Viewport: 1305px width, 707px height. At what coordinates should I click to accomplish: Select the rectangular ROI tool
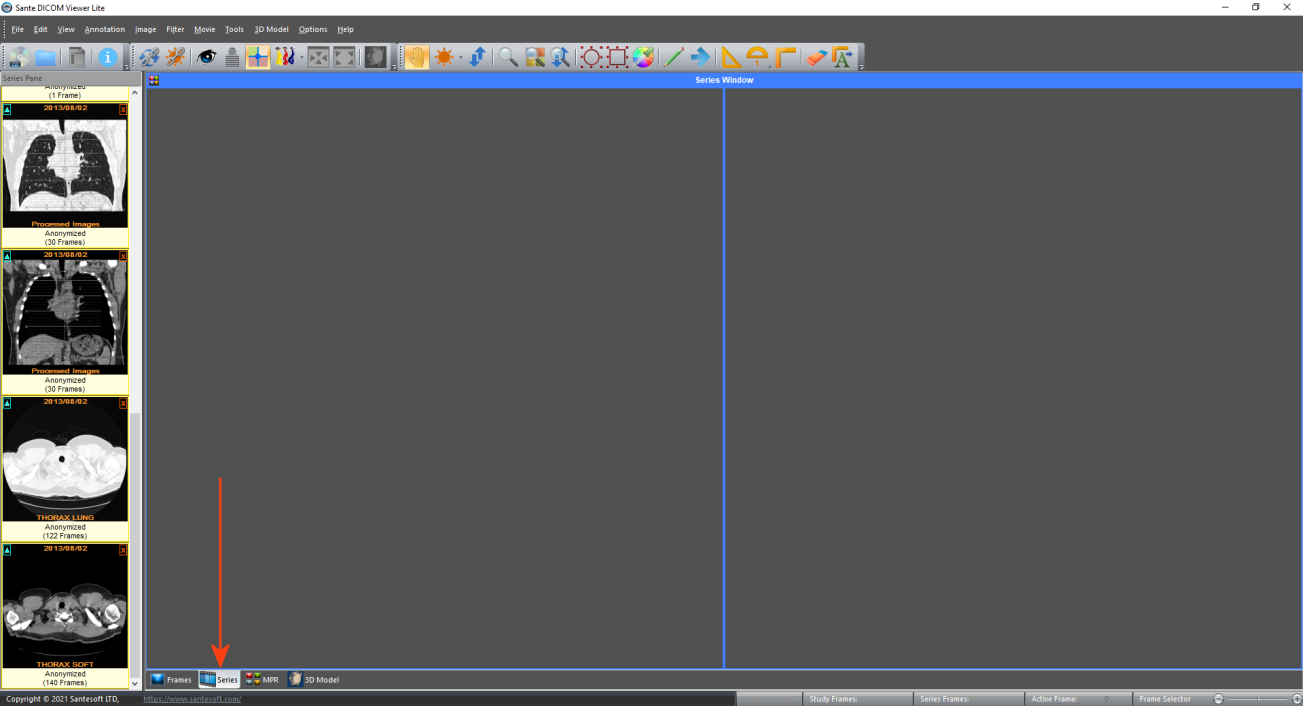pos(617,57)
